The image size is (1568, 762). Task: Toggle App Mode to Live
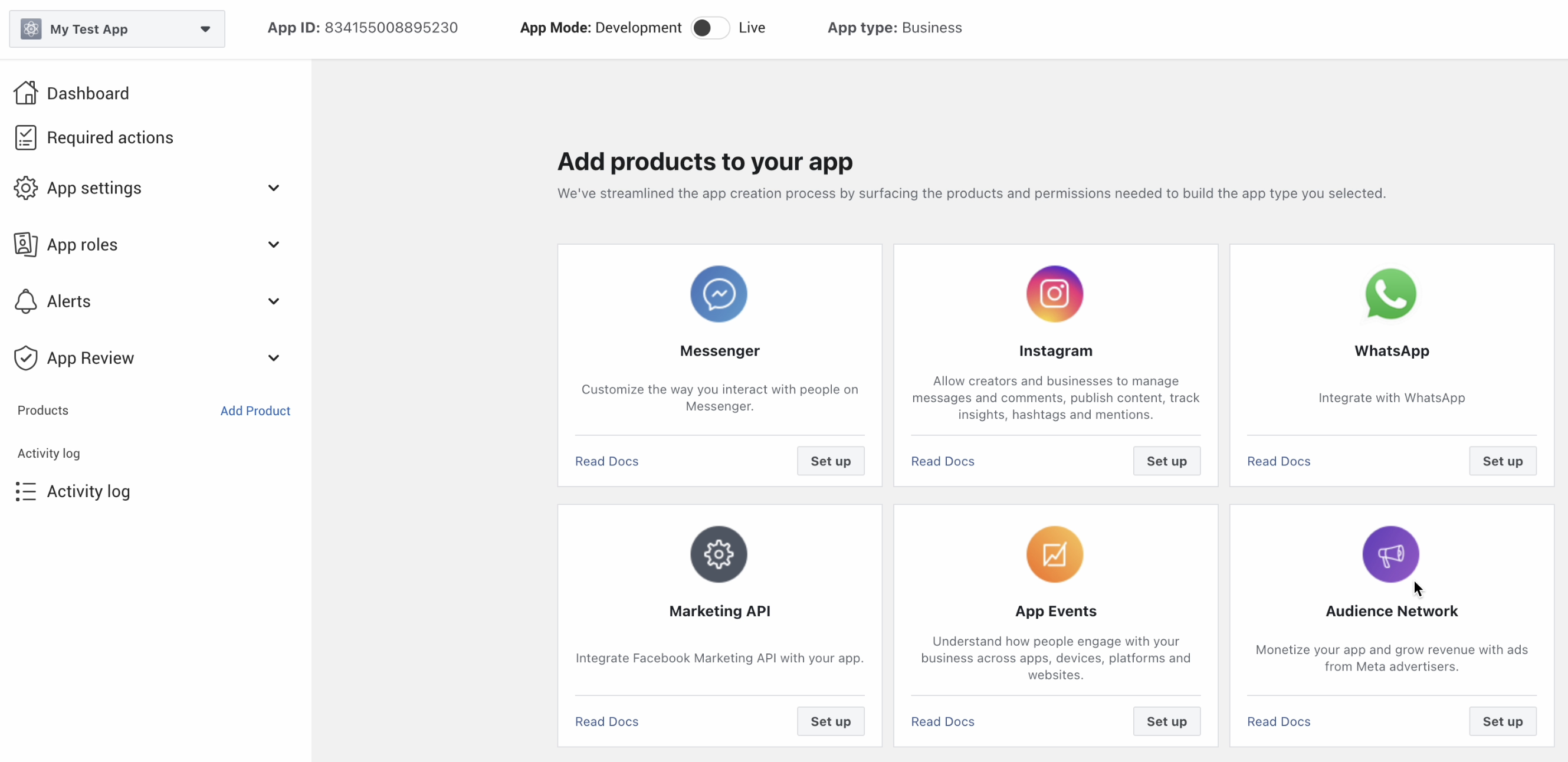point(710,28)
